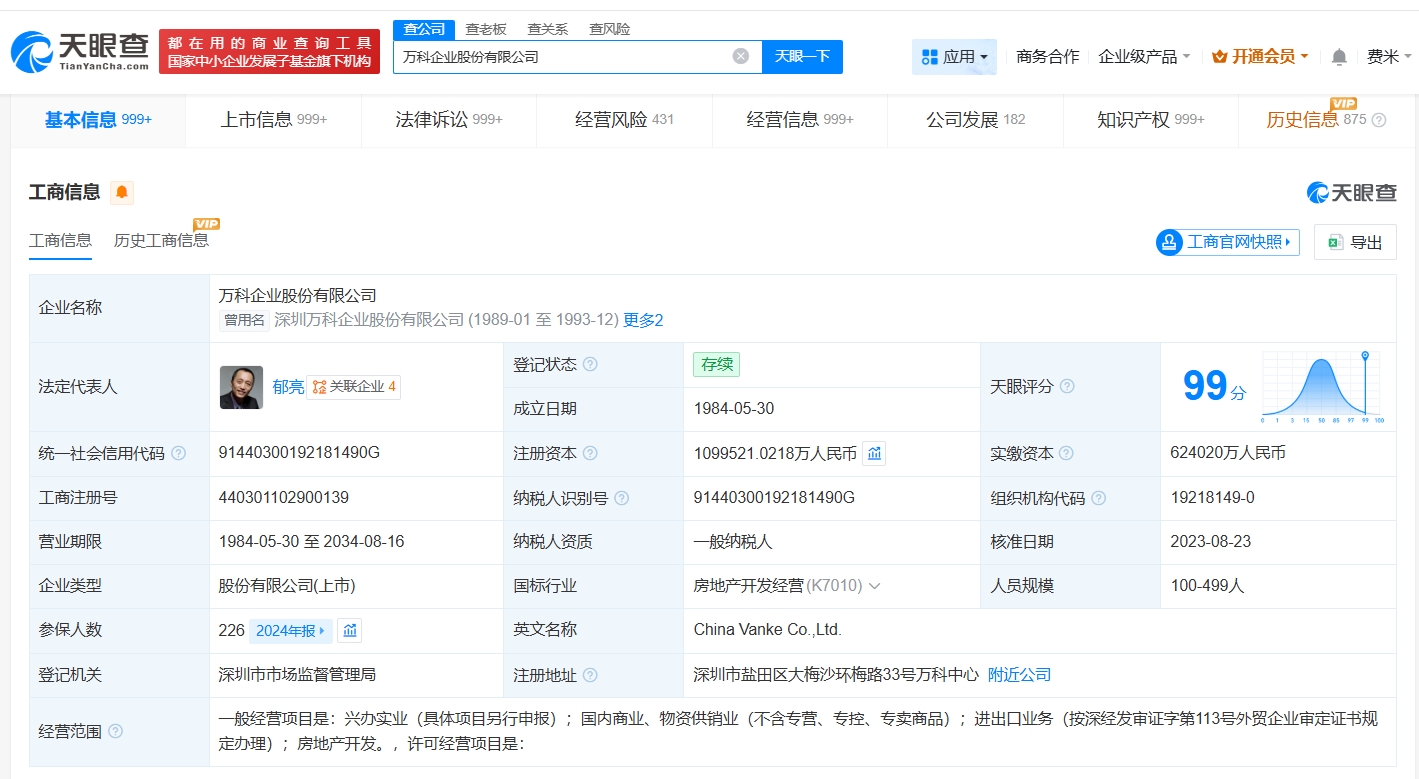Switch search mode to 查老板
The height and width of the screenshot is (779, 1419).
(486, 29)
